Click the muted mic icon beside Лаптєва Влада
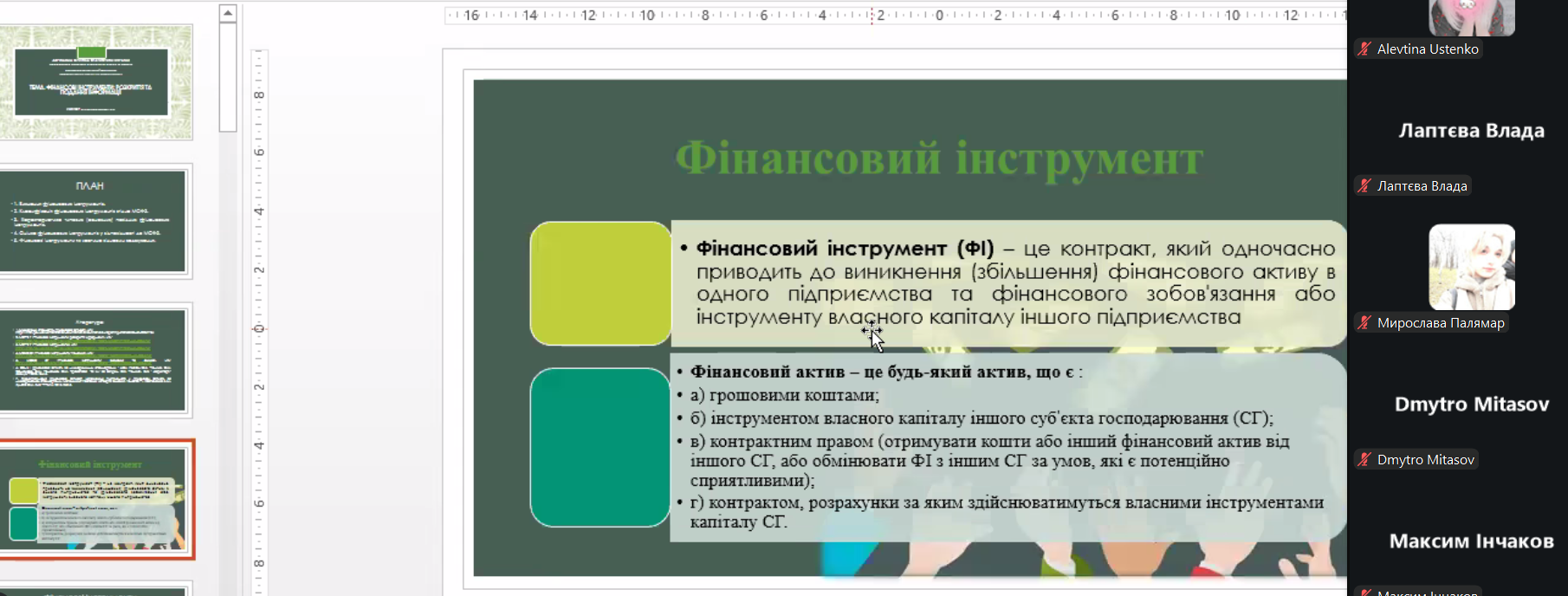1568x596 pixels. [1364, 186]
